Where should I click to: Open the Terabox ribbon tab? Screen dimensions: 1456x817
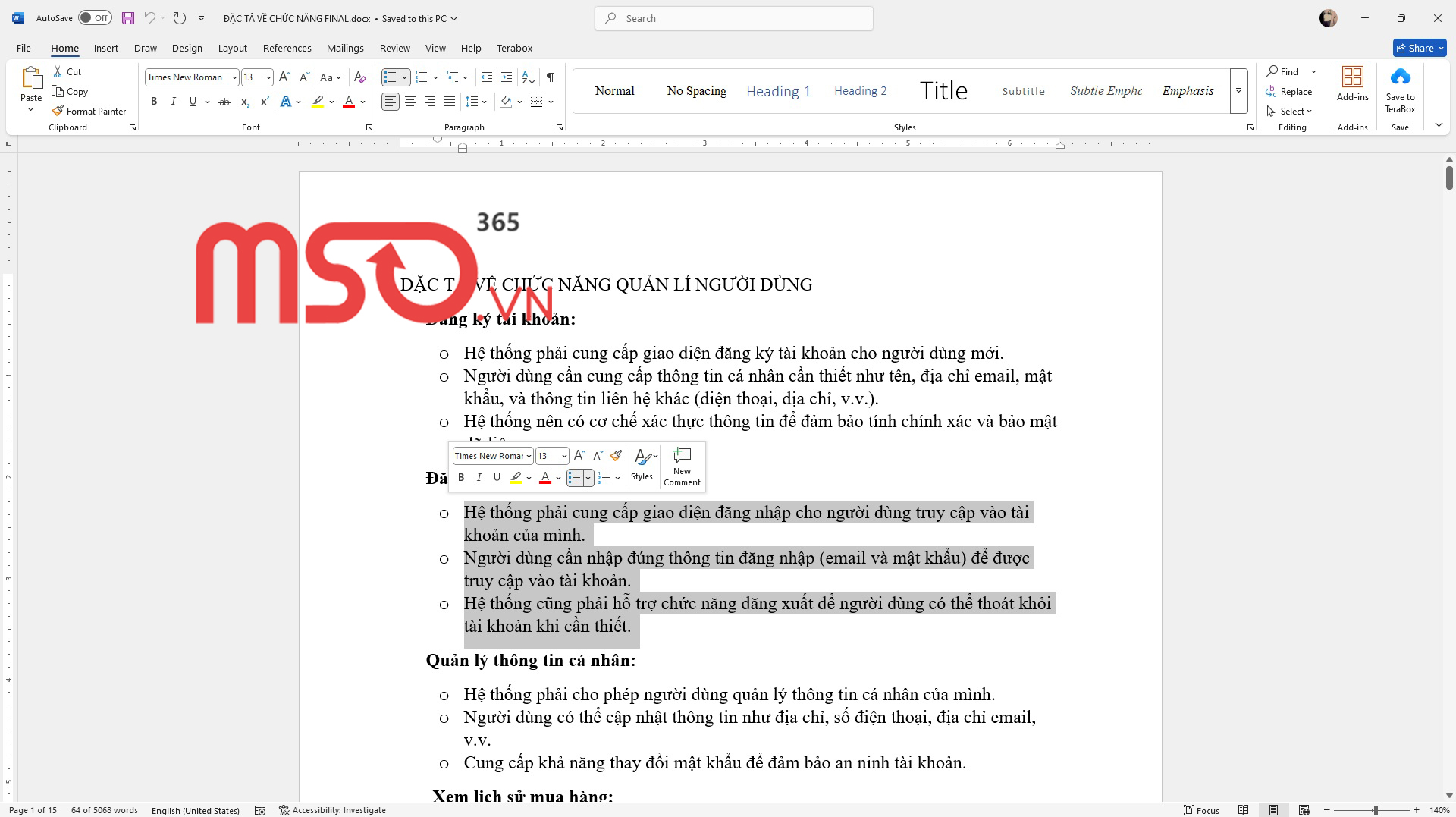point(514,48)
